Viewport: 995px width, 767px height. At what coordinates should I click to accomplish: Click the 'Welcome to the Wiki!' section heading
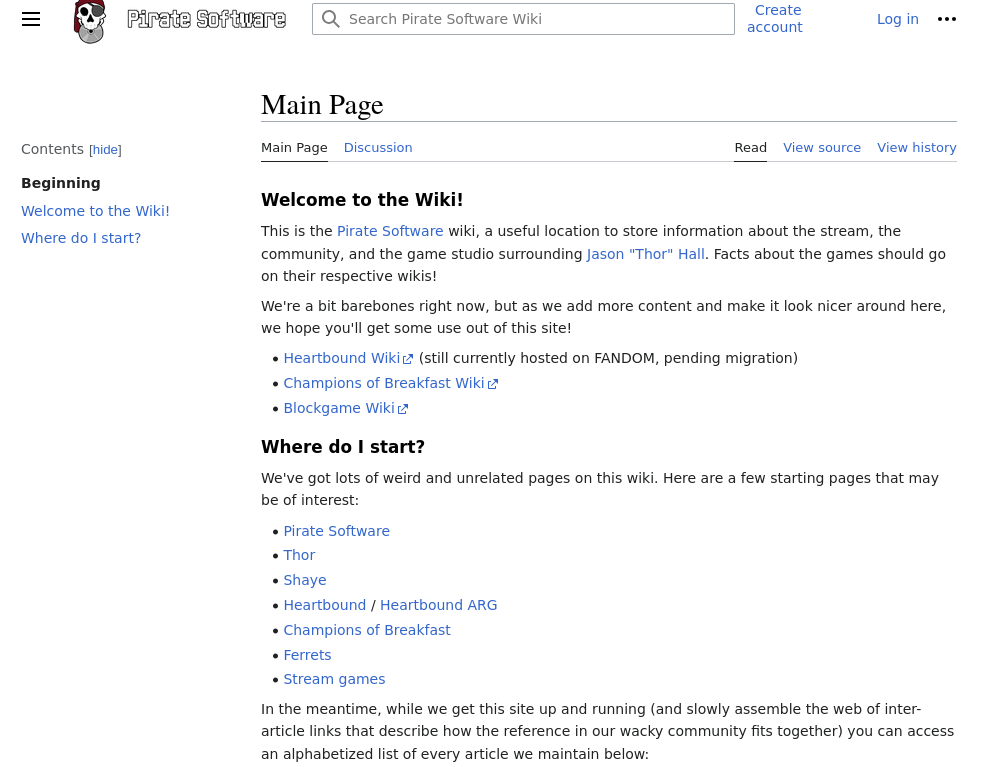click(362, 200)
